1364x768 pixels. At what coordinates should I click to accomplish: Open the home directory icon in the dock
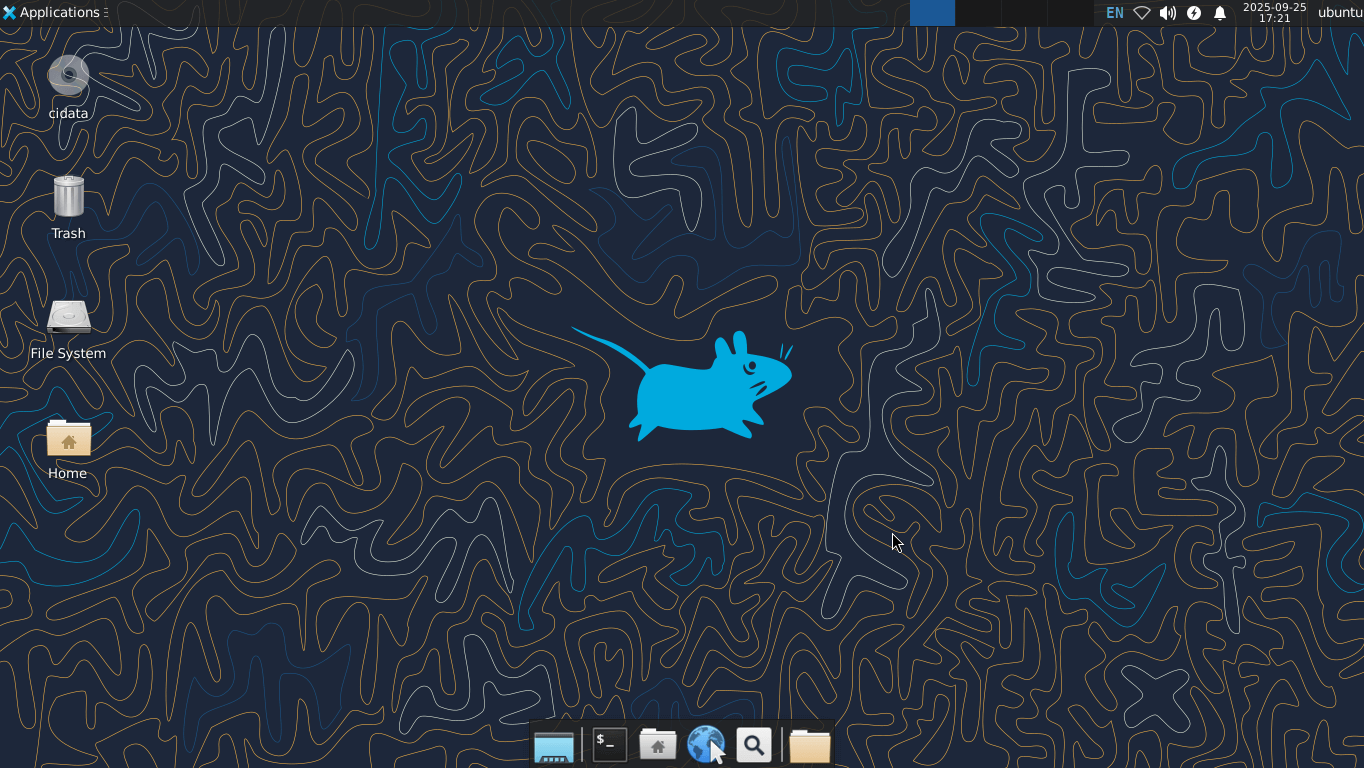pos(657,744)
